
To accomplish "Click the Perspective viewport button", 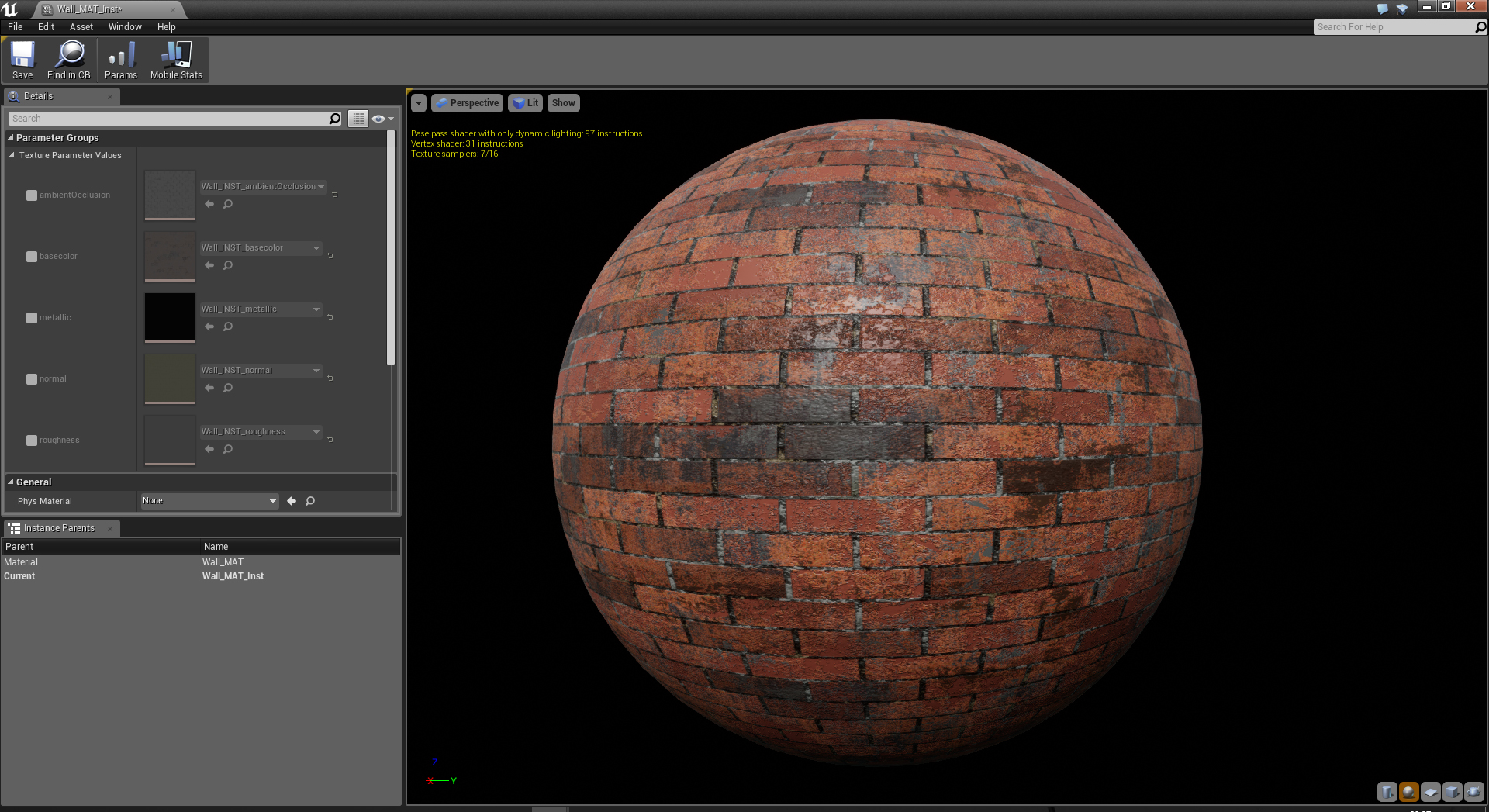I will [x=467, y=103].
